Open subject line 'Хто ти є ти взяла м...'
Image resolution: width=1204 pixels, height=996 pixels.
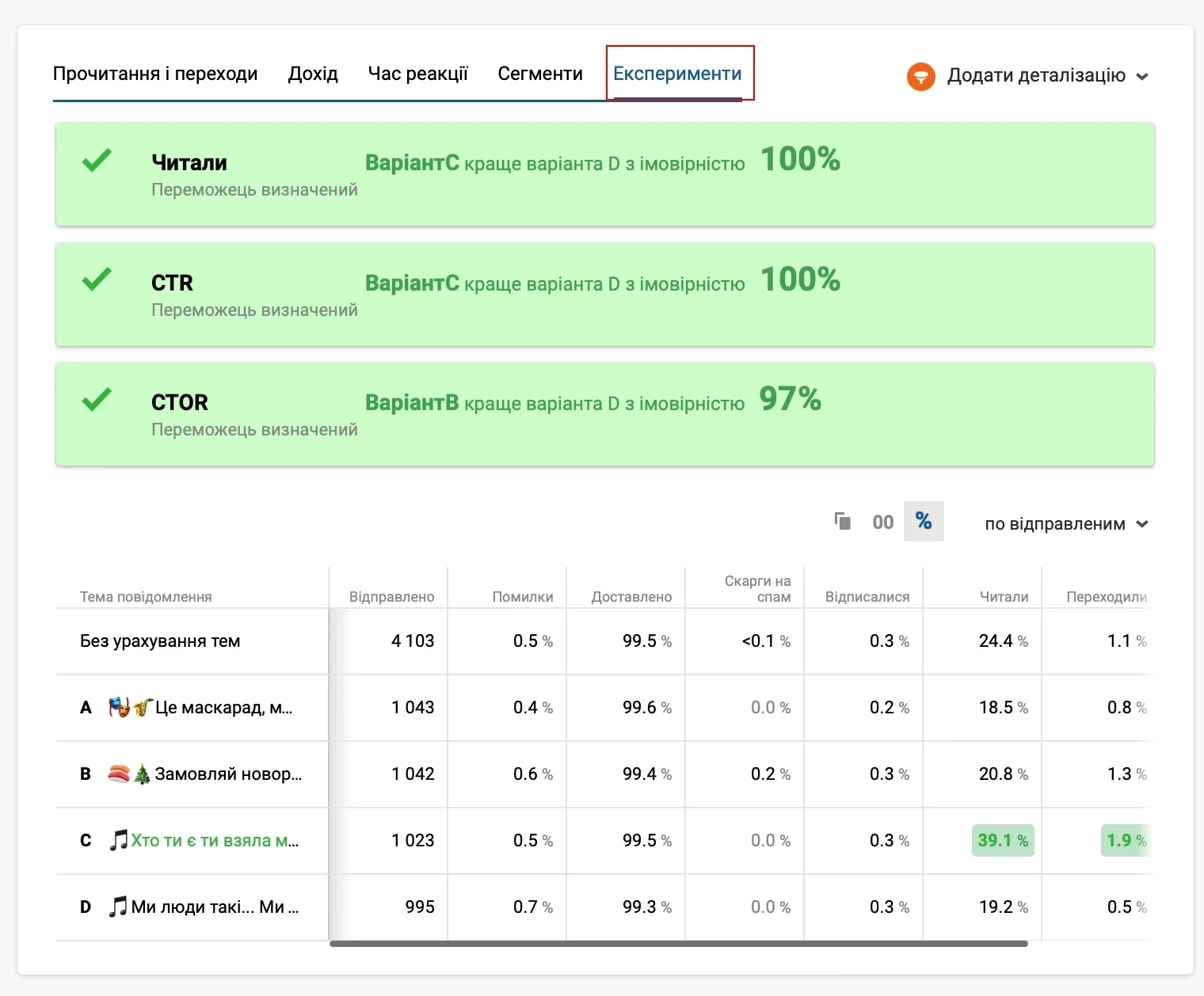[208, 840]
